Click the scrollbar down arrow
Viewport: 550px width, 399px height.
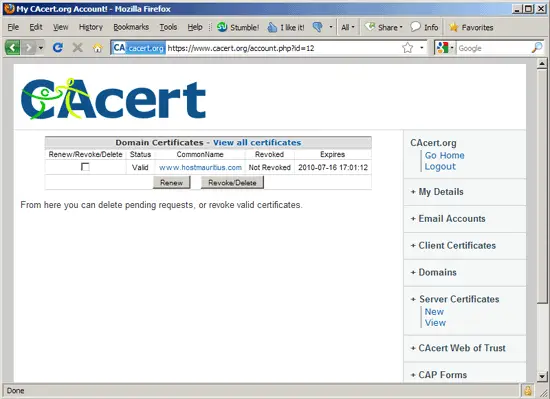point(542,376)
